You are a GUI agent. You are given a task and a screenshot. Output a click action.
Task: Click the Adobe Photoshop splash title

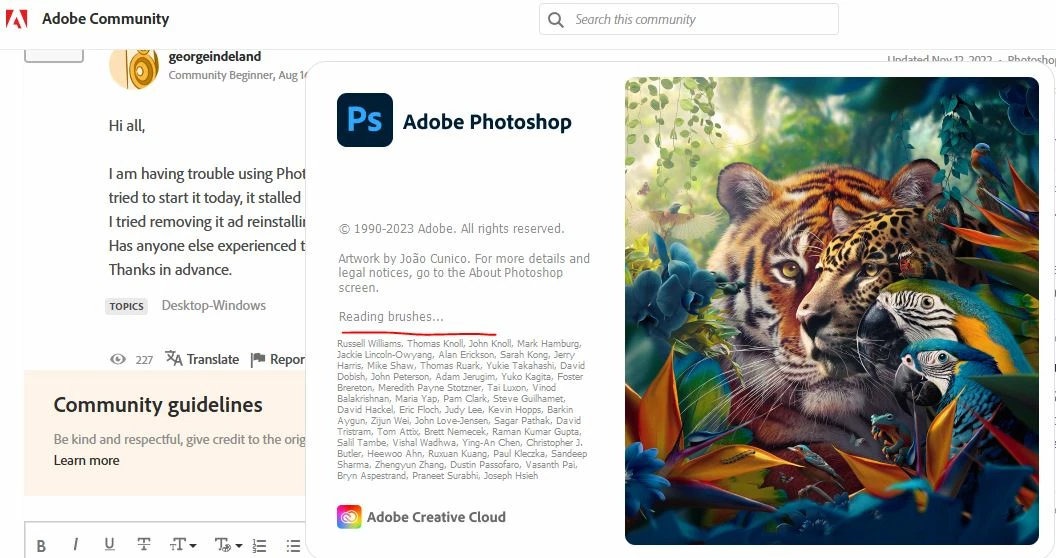coord(488,122)
